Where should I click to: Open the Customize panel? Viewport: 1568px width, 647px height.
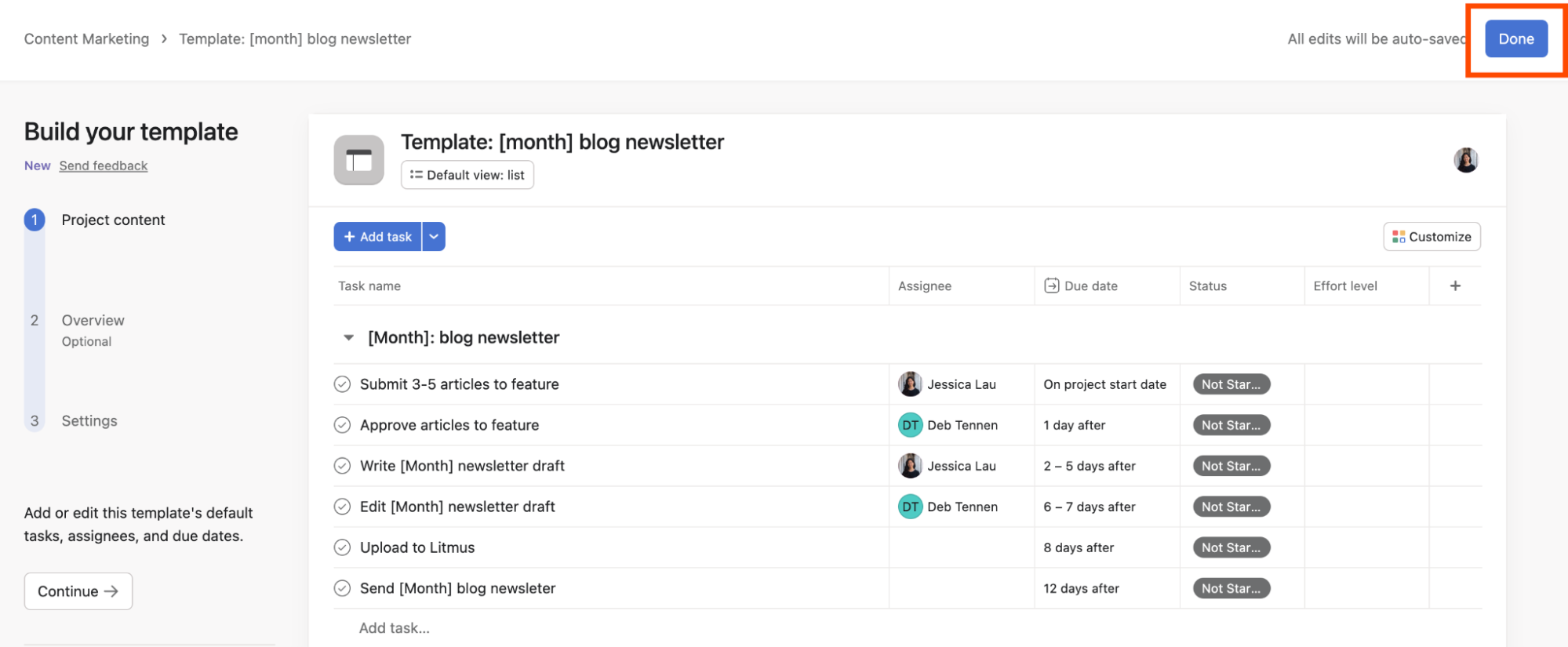pyautogui.click(x=1432, y=237)
